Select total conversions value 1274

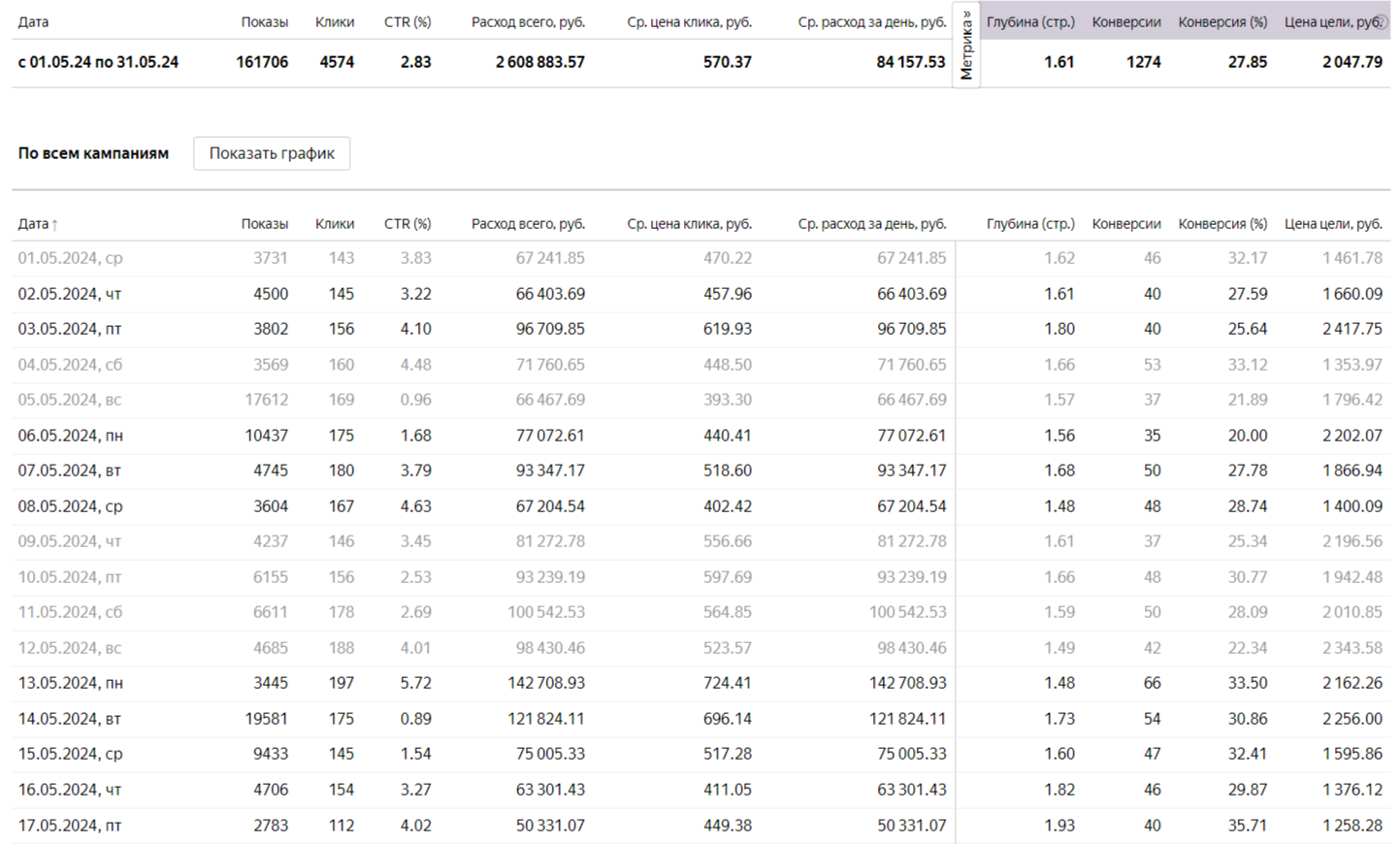pos(1144,62)
